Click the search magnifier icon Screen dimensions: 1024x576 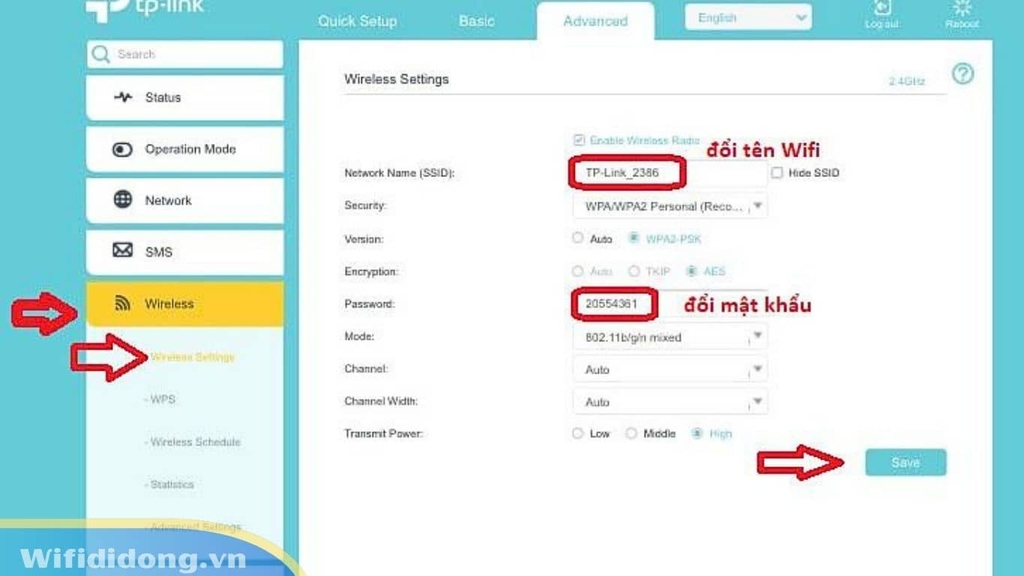click(103, 54)
